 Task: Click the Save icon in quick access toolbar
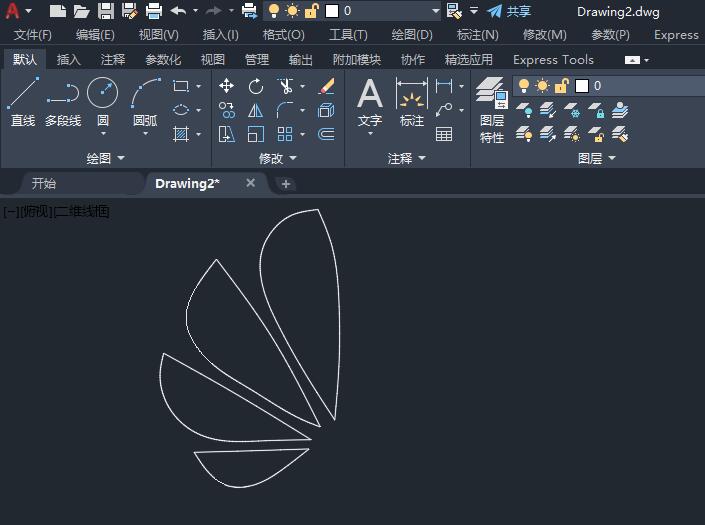coord(106,11)
